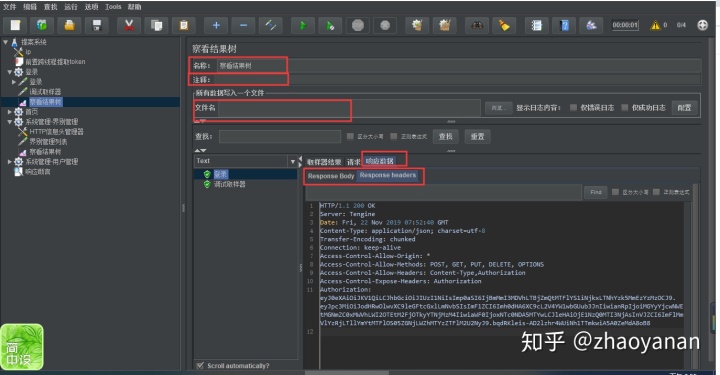
Task: Check 正则表达式 beside the 查找 button
Action: click(394, 136)
